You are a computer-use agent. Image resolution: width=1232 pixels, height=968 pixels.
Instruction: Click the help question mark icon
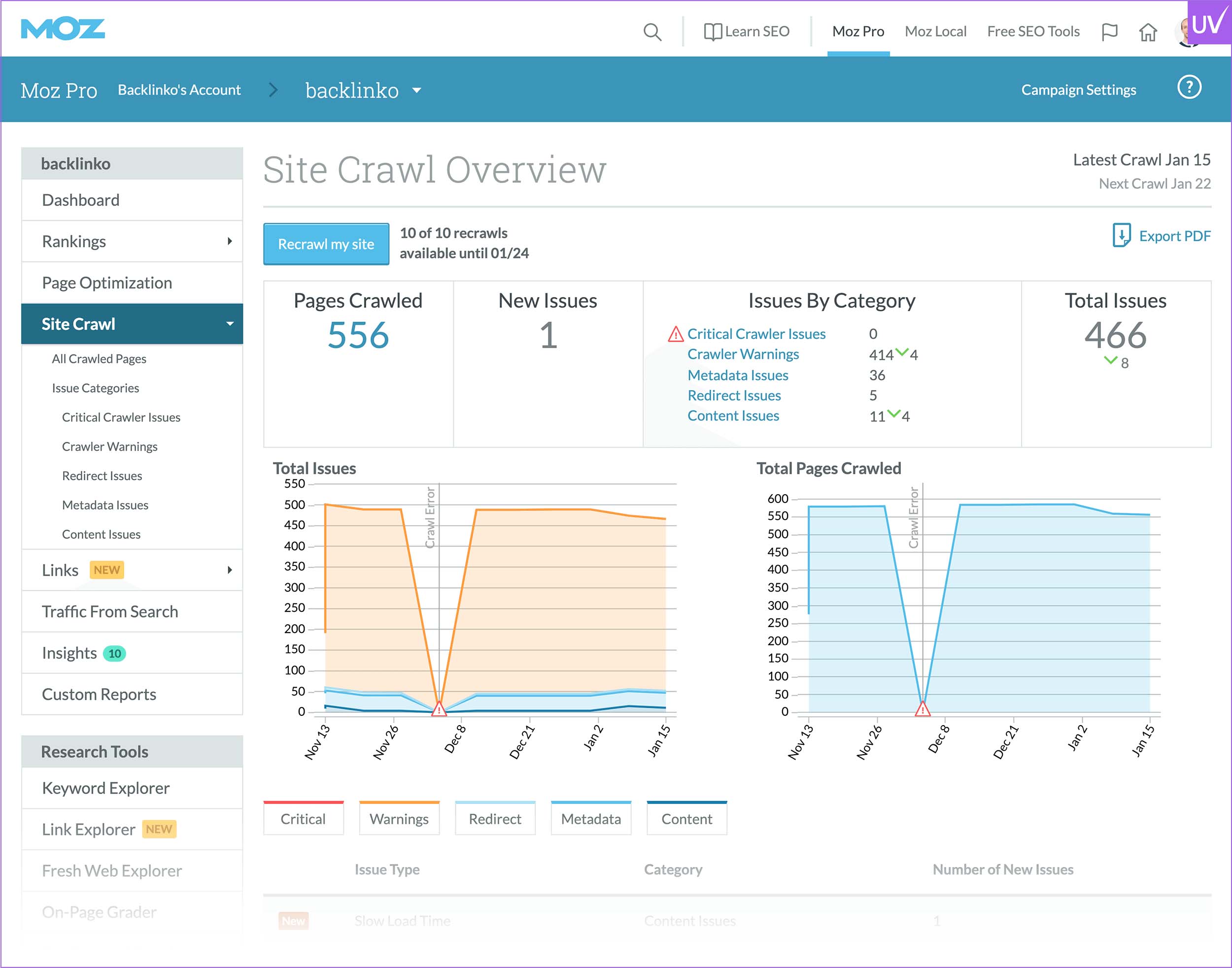[1190, 87]
